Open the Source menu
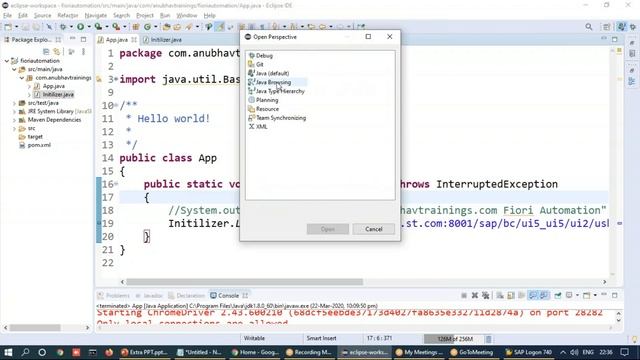Viewport: 640px width, 360px height. [42, 16]
